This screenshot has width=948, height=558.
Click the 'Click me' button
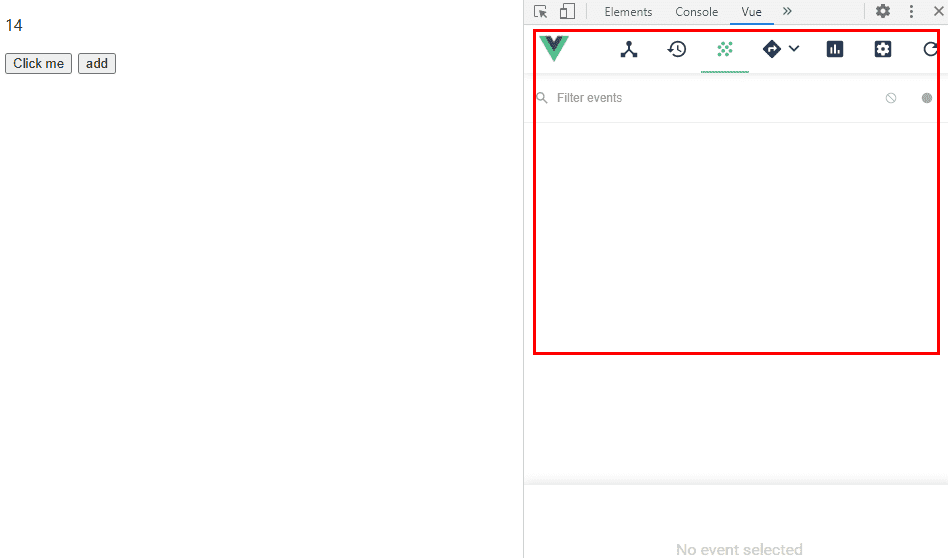[39, 63]
